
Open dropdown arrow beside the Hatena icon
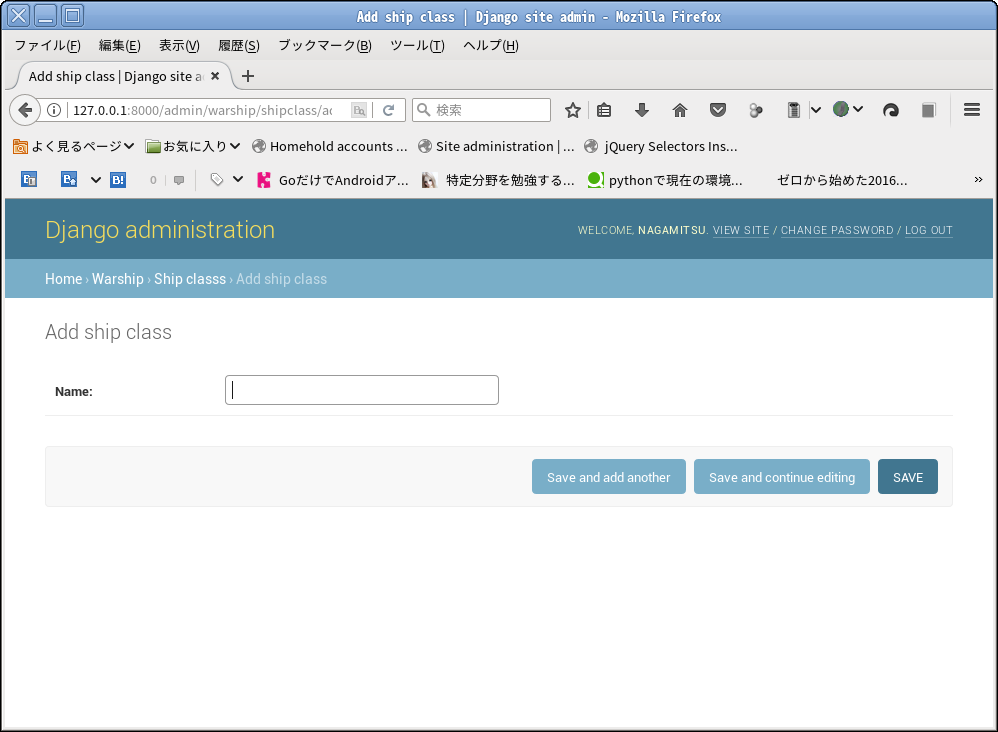(x=95, y=180)
